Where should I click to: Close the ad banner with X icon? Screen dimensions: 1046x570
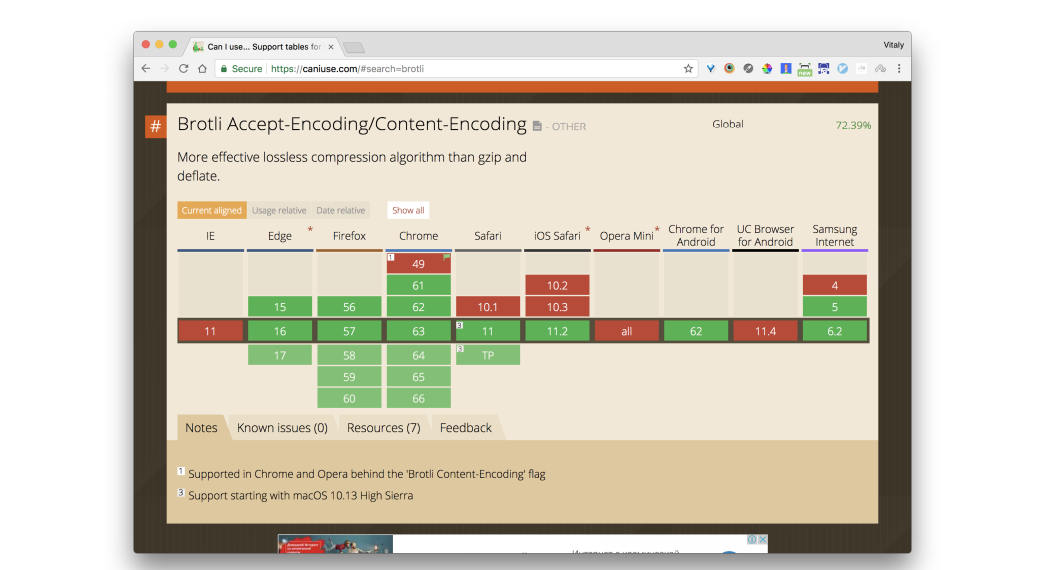coord(762,540)
